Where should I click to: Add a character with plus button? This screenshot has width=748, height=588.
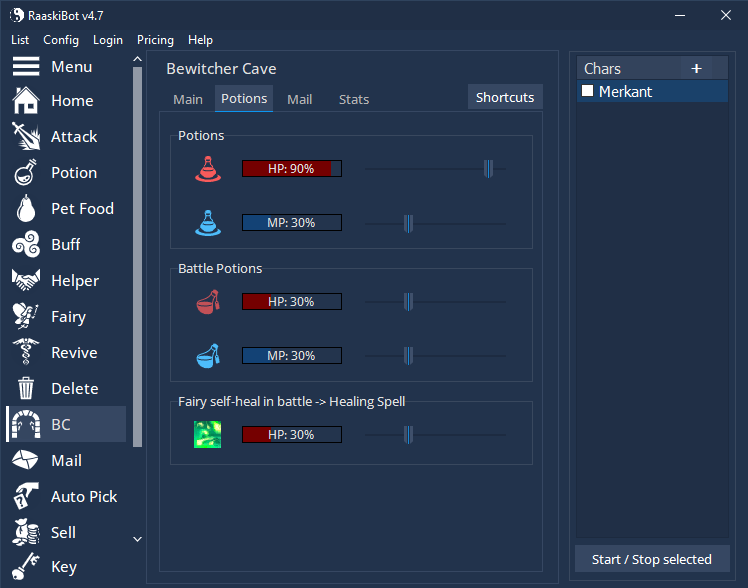[x=696, y=69]
